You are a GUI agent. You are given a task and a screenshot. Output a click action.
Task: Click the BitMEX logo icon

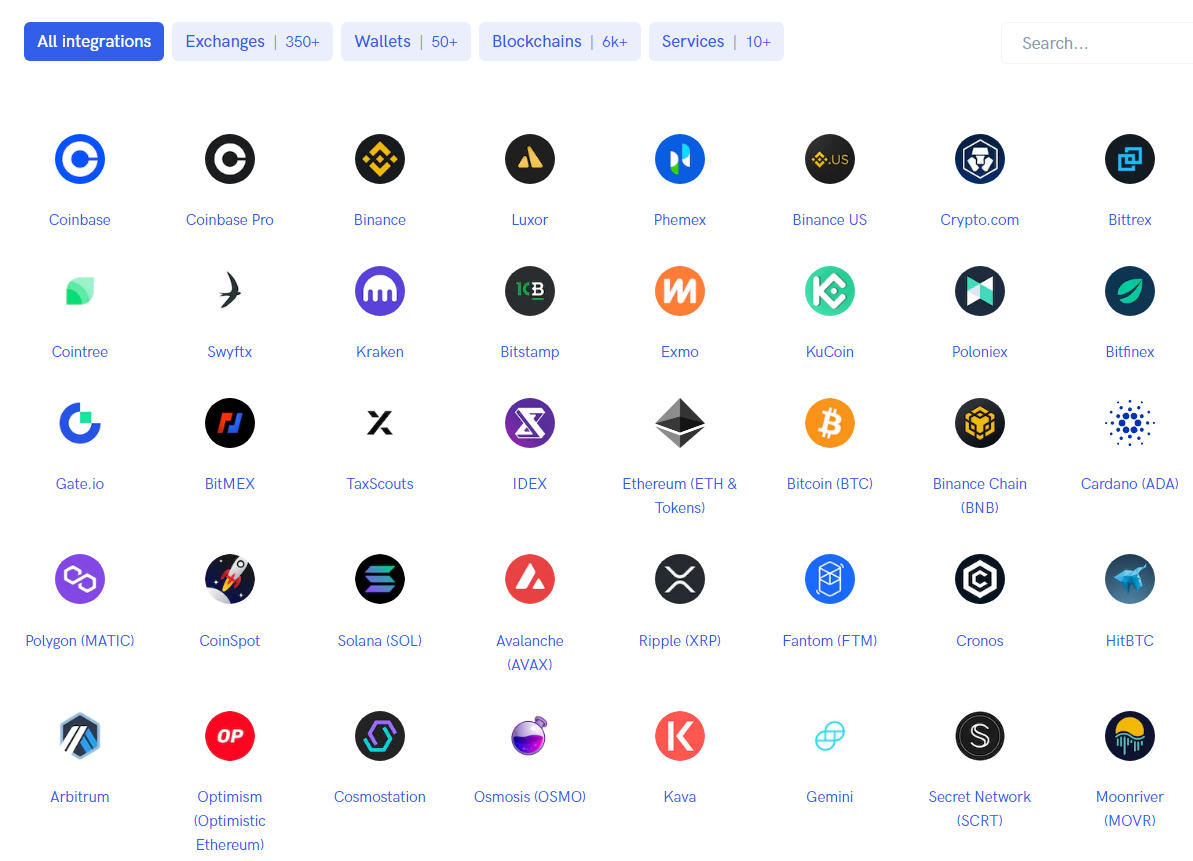230,423
